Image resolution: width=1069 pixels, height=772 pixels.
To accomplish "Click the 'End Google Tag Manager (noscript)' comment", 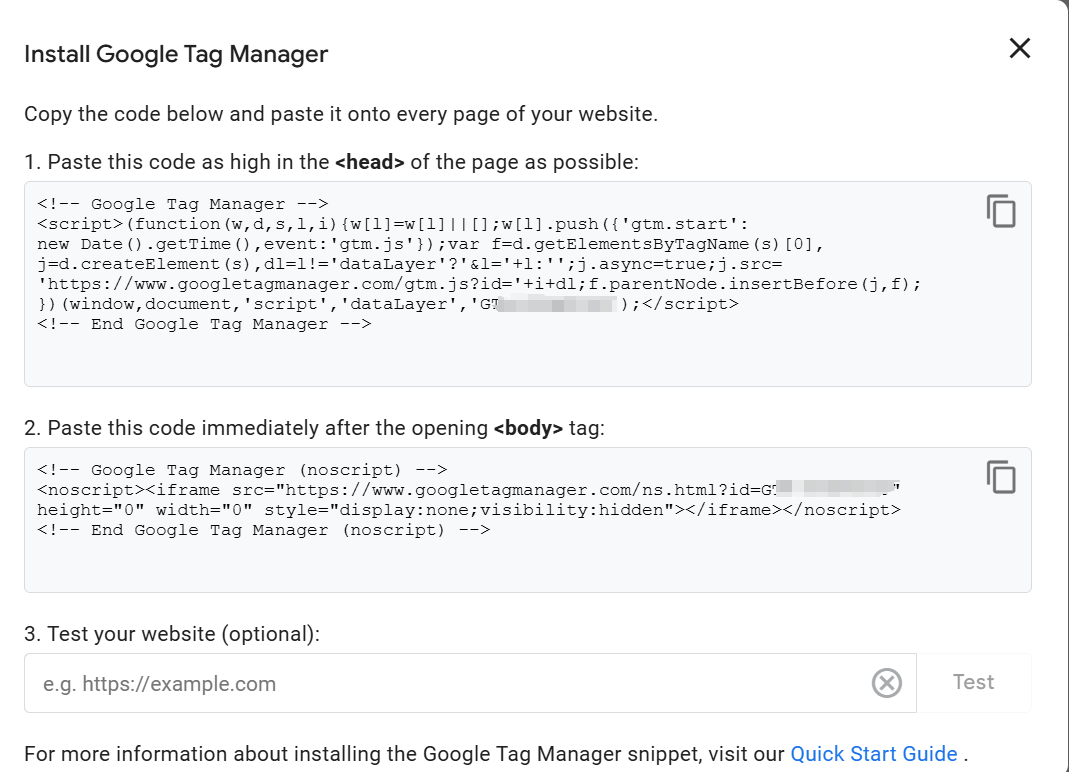I will coord(263,530).
